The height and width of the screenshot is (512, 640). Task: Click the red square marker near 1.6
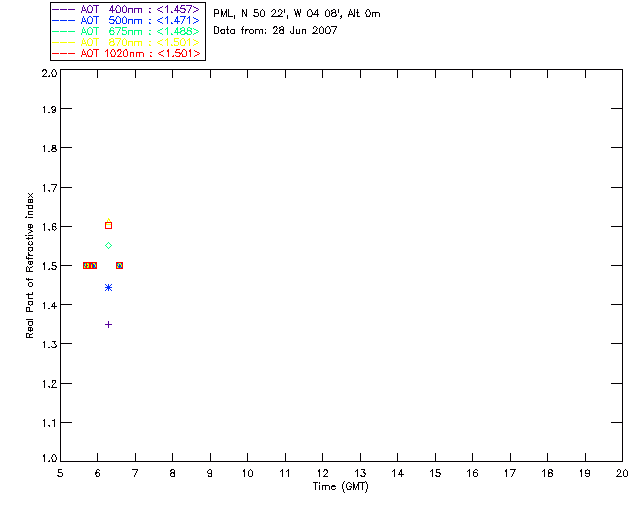[x=109, y=226]
